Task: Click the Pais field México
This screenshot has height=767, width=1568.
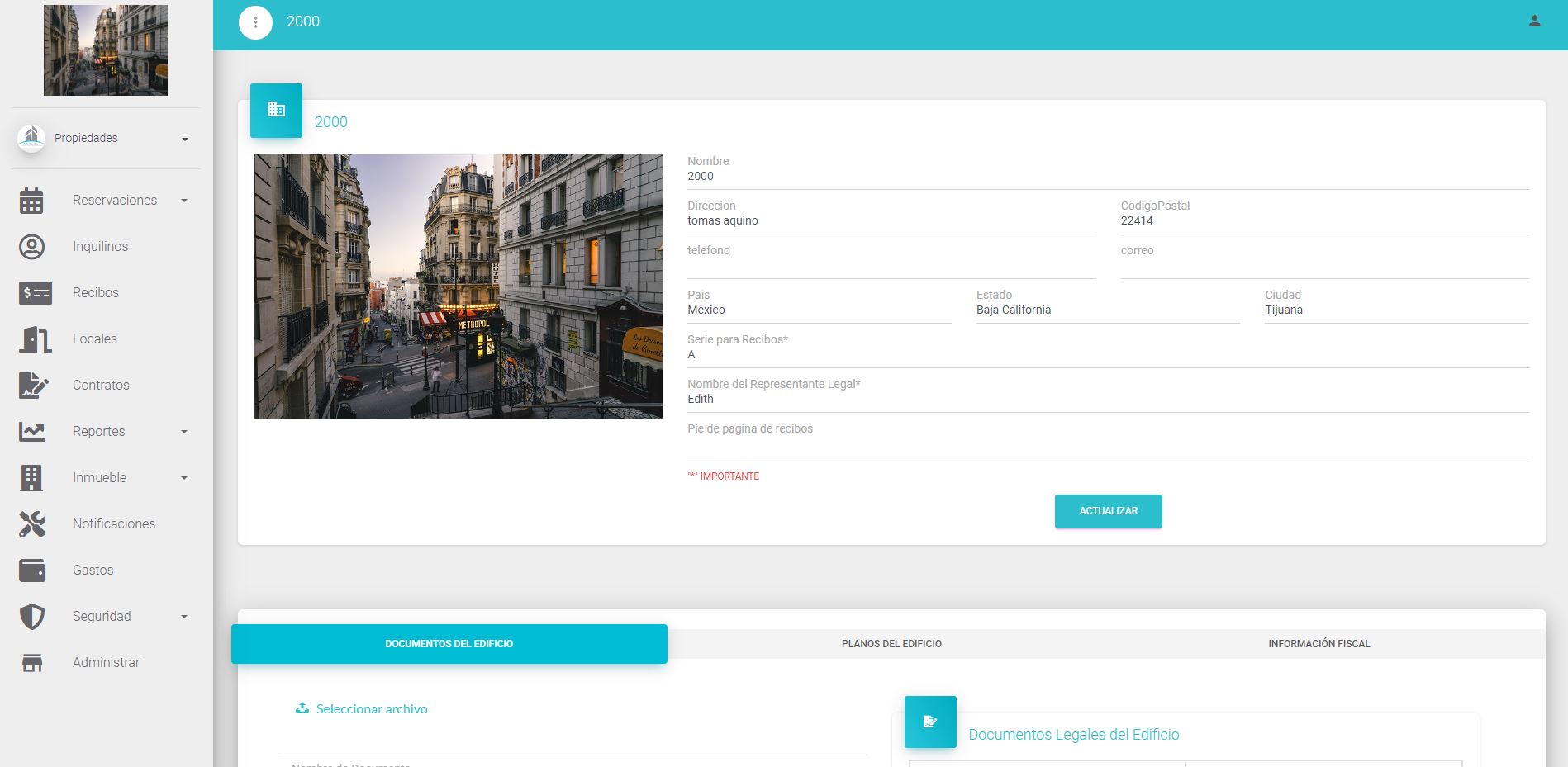Action: pyautogui.click(x=819, y=310)
